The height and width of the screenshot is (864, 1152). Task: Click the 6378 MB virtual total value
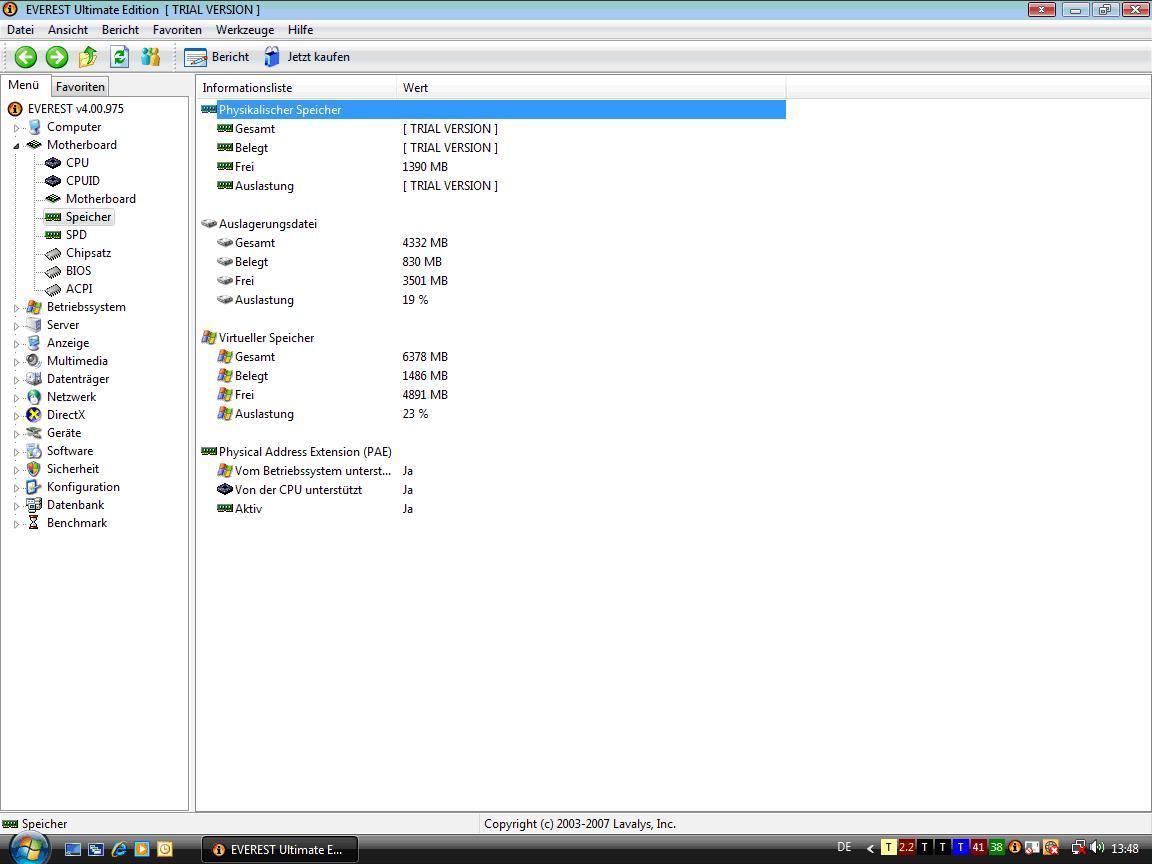(425, 357)
